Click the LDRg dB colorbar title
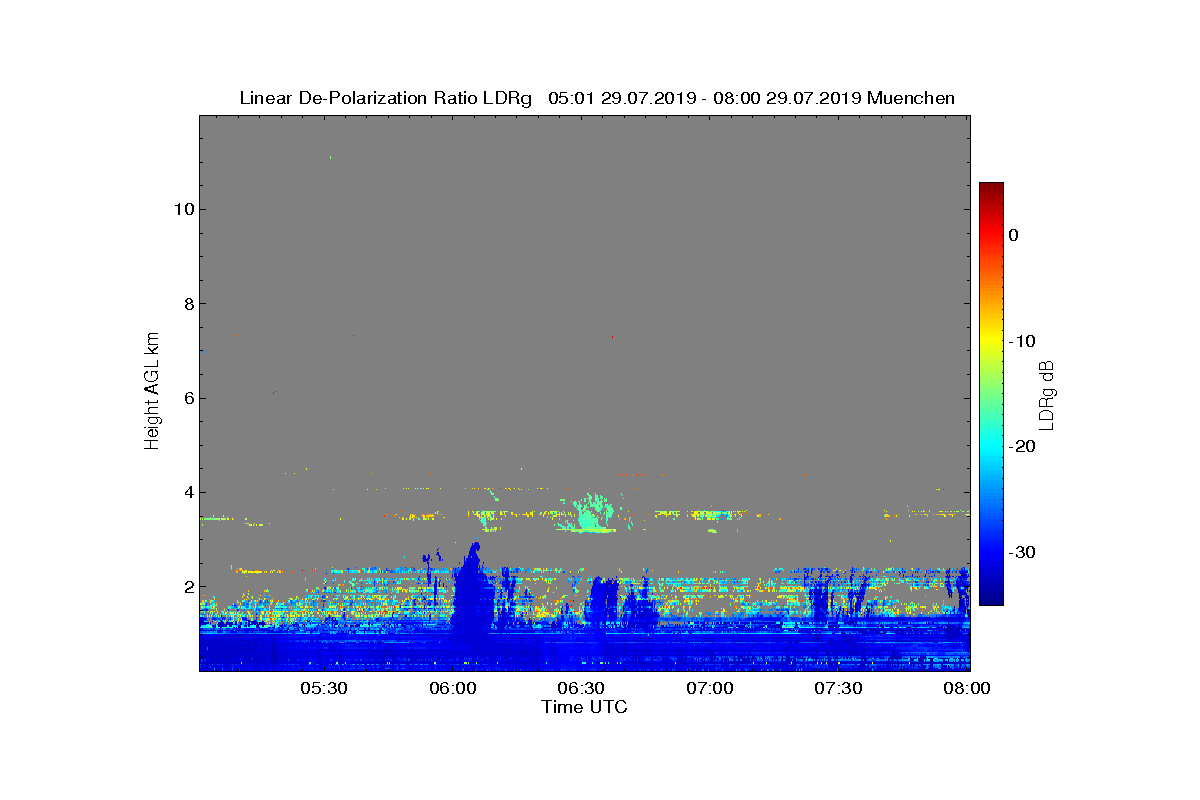 [x=1047, y=394]
